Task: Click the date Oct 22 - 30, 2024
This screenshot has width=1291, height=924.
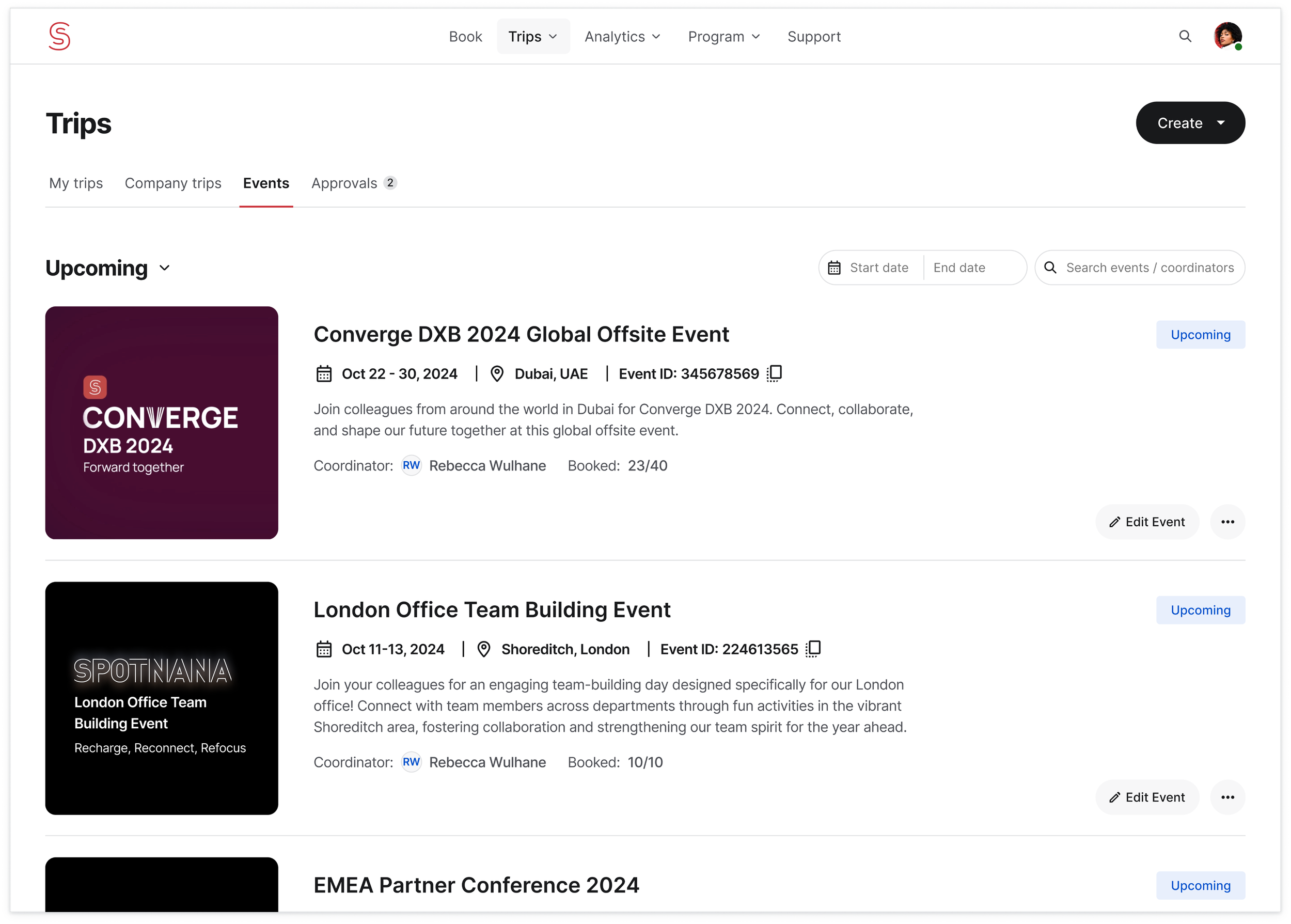Action: [399, 374]
